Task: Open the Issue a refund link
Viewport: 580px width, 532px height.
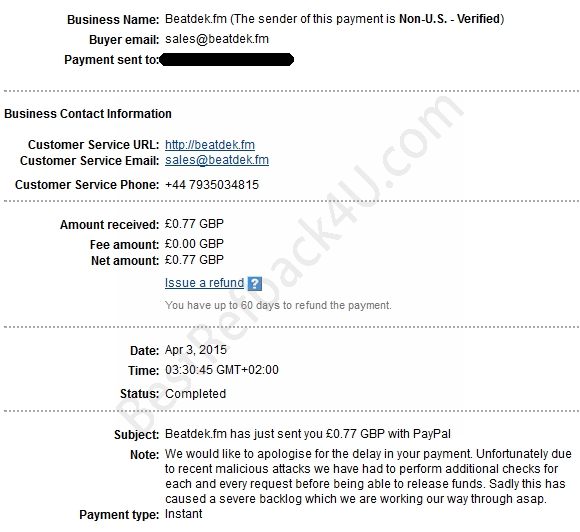Action: pyautogui.click(x=204, y=283)
